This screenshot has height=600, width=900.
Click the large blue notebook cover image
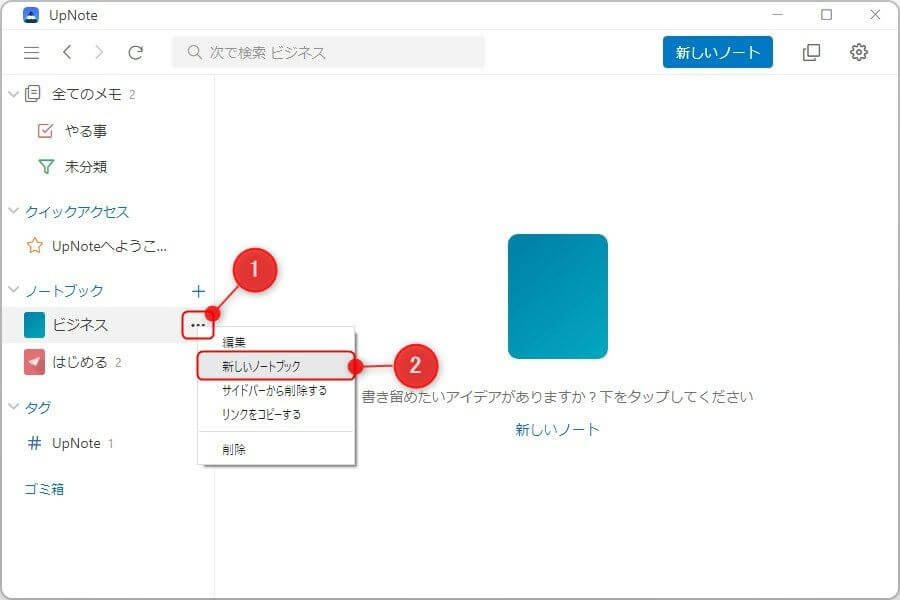558,296
